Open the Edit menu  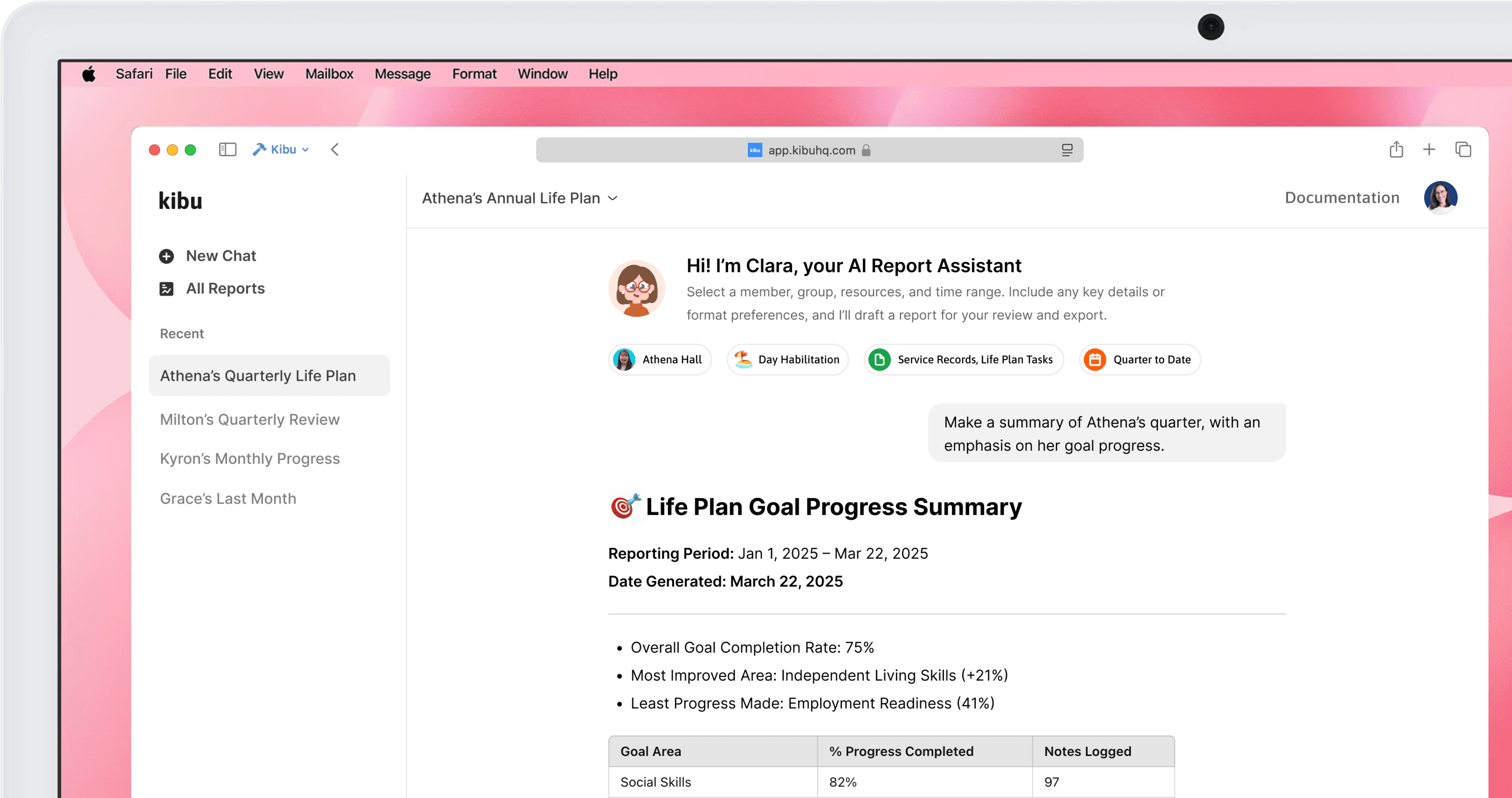pyautogui.click(x=220, y=74)
